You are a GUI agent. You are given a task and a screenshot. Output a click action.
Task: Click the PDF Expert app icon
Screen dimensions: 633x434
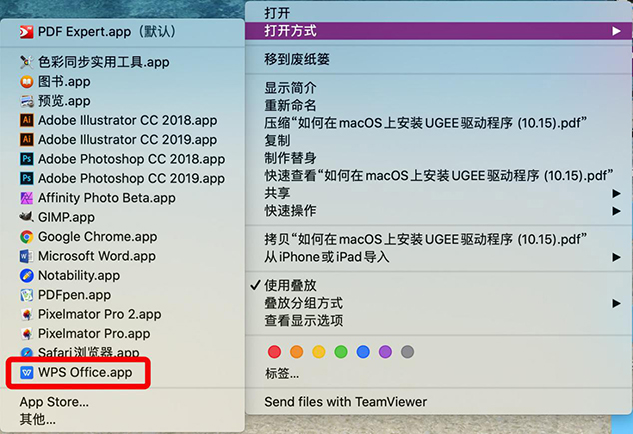(27, 31)
